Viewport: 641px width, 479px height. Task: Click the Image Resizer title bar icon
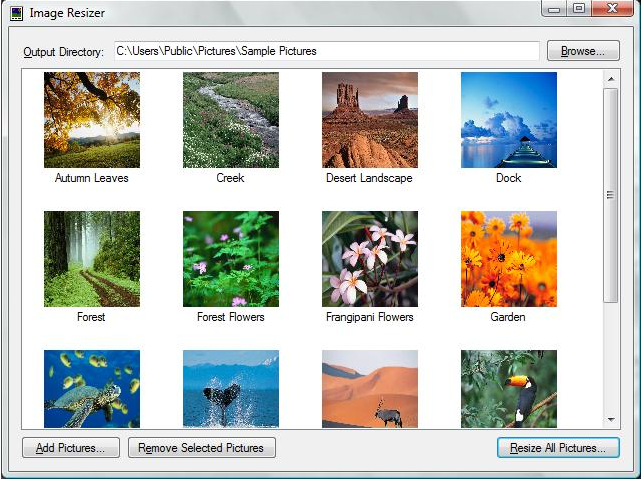click(x=16, y=13)
